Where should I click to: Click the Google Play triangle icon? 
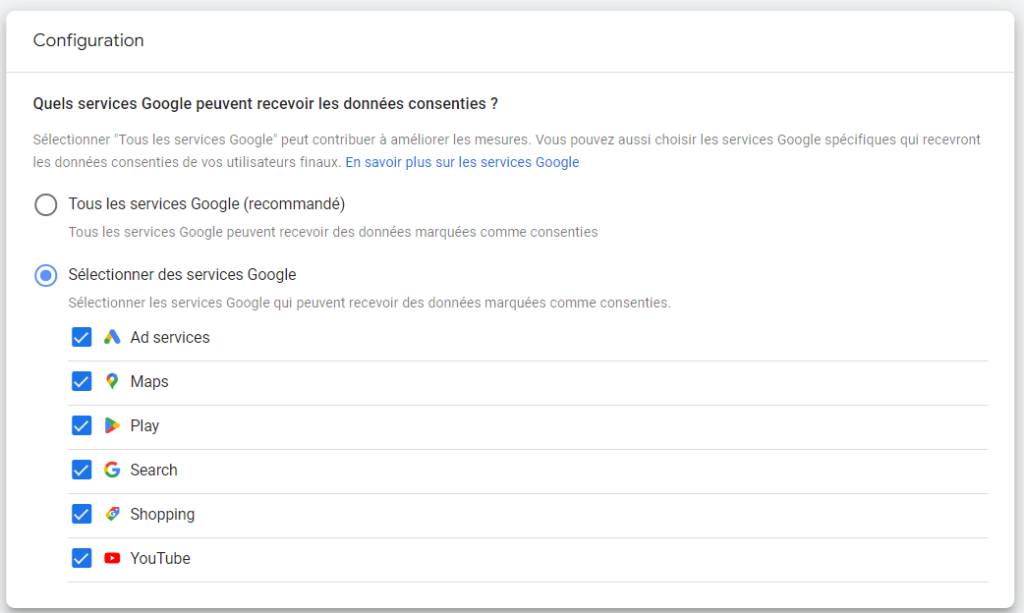(x=112, y=426)
